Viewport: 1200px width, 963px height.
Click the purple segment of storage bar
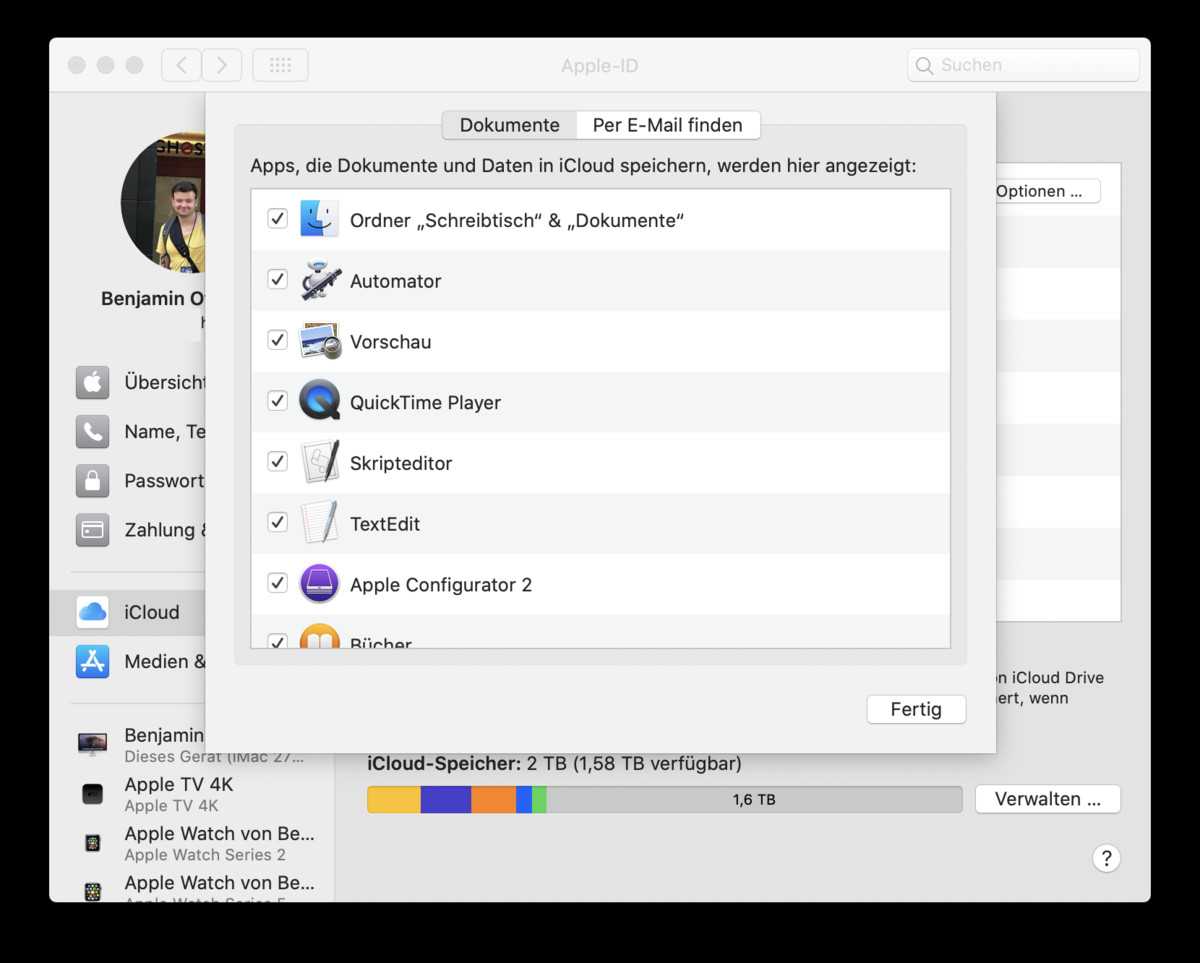coord(446,799)
